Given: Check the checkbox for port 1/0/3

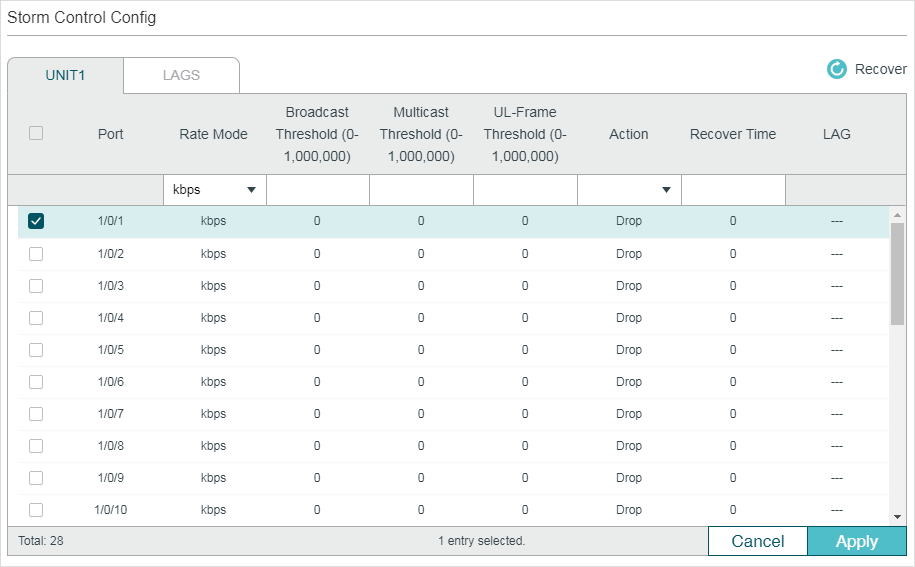Looking at the screenshot, I should [36, 286].
